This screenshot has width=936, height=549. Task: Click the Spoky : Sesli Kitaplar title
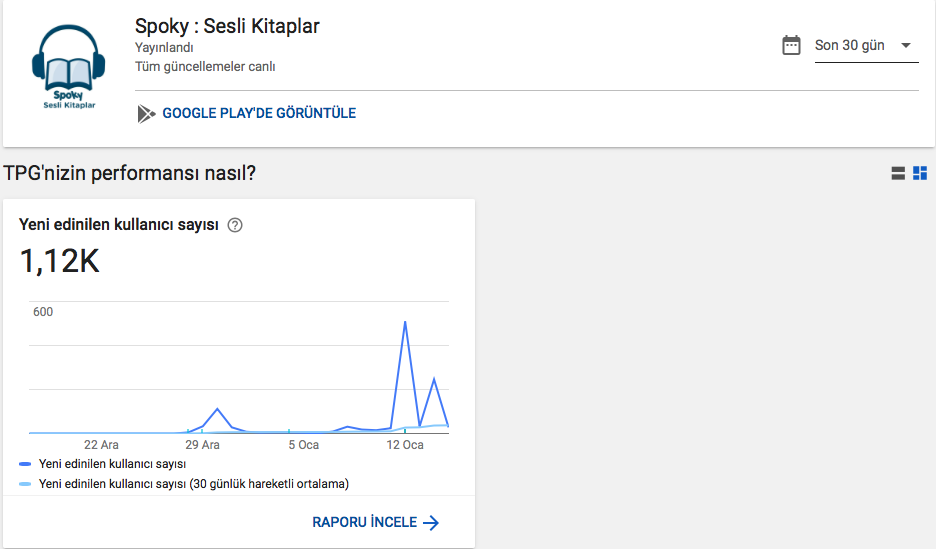[227, 26]
